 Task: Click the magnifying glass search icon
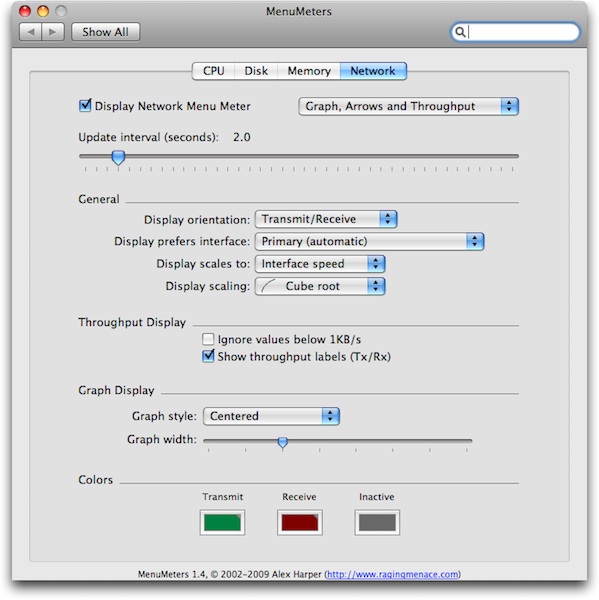pos(460,32)
